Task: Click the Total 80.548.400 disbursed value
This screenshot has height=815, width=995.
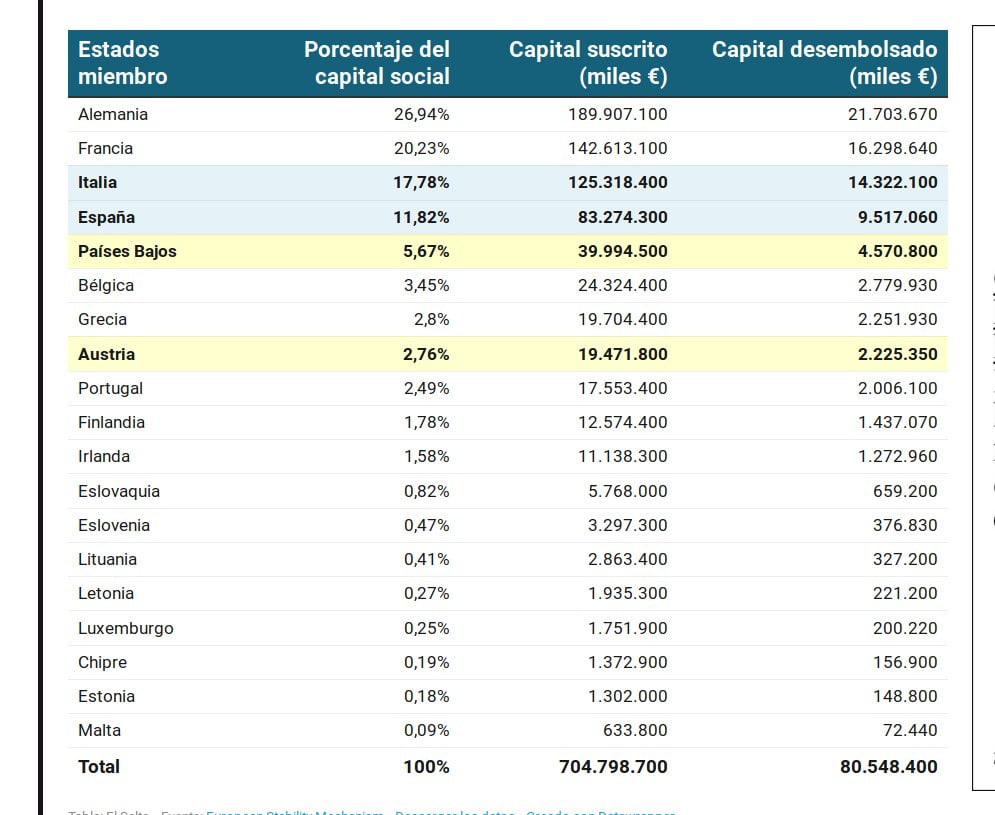Action: [888, 767]
